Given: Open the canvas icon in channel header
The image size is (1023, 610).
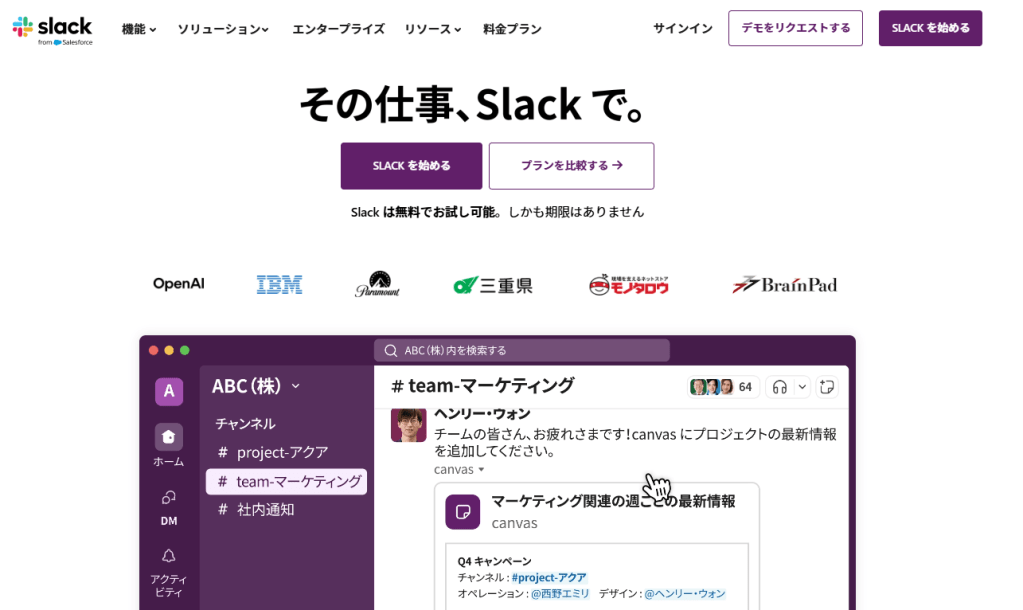Looking at the screenshot, I should pyautogui.click(x=826, y=387).
